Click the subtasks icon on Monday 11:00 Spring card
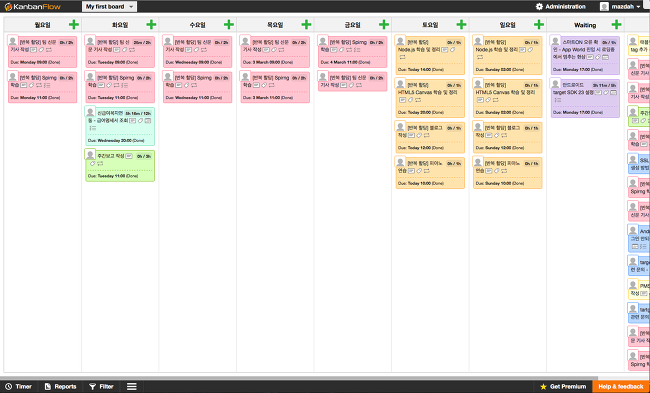Screen dimensions: 650x393 (47, 85)
